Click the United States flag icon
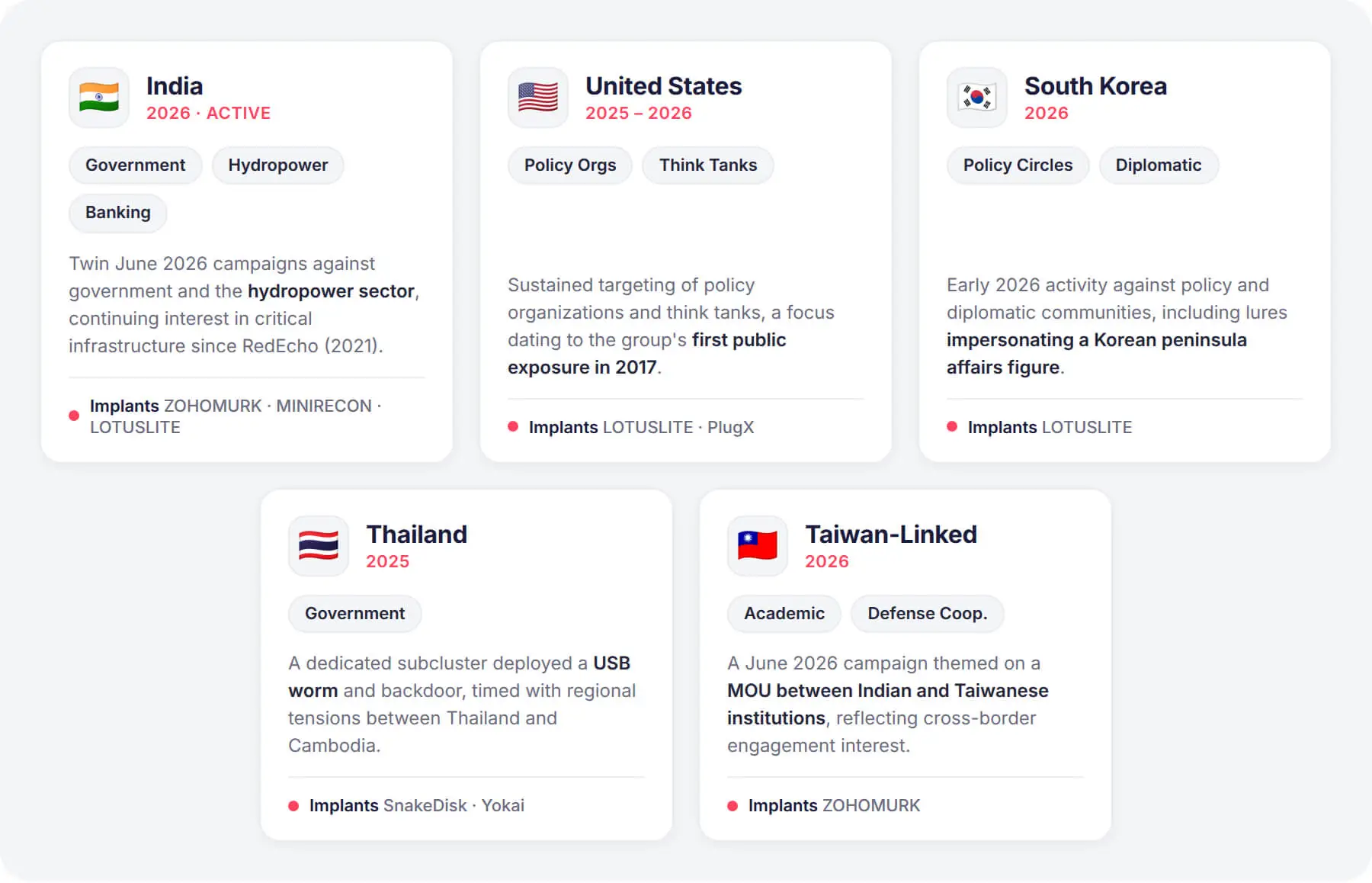This screenshot has height=883, width=1372. pos(538,98)
